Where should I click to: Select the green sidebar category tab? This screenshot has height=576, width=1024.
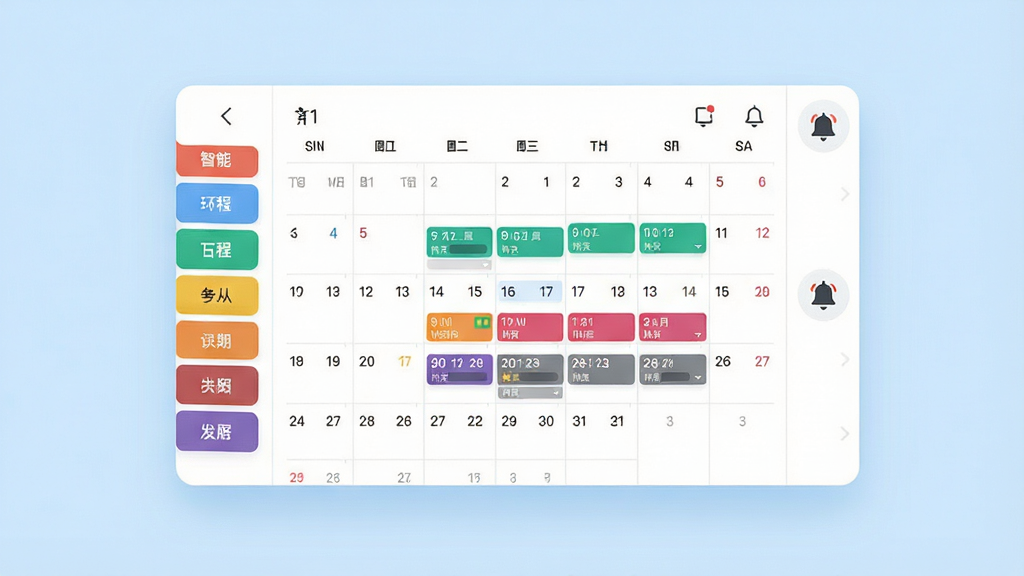(x=217, y=249)
